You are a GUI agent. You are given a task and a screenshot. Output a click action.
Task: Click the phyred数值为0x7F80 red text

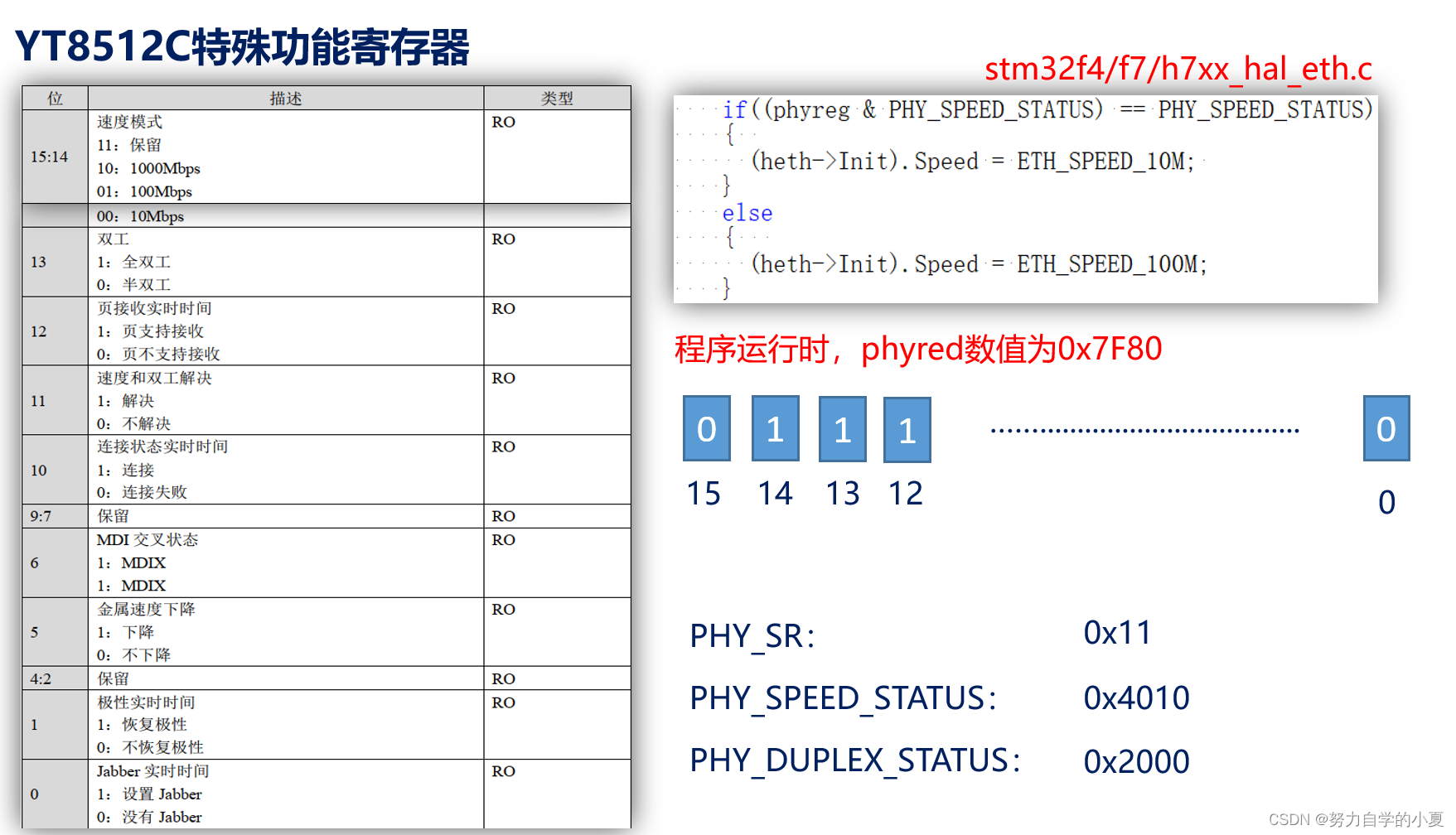pos(918,349)
